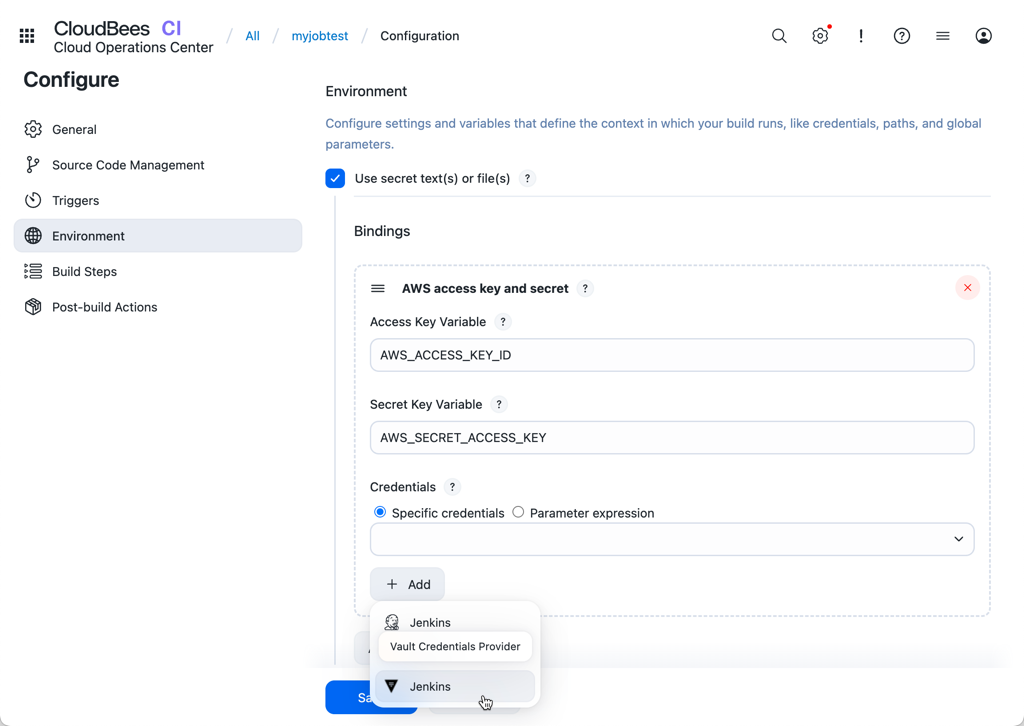The height and width of the screenshot is (726, 1024).
Task: Open the user profile icon
Action: [984, 36]
